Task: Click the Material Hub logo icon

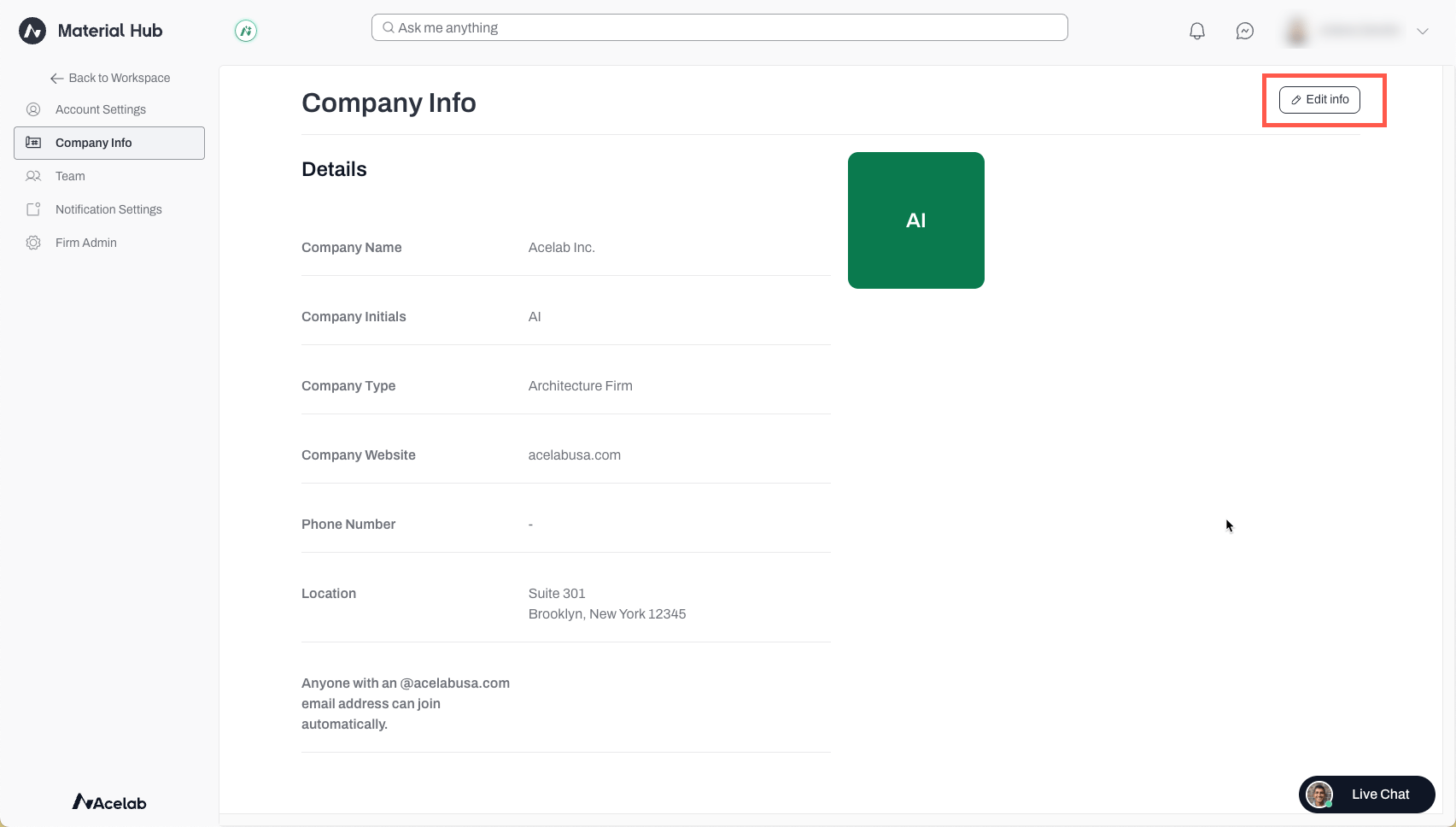Action: click(32, 31)
